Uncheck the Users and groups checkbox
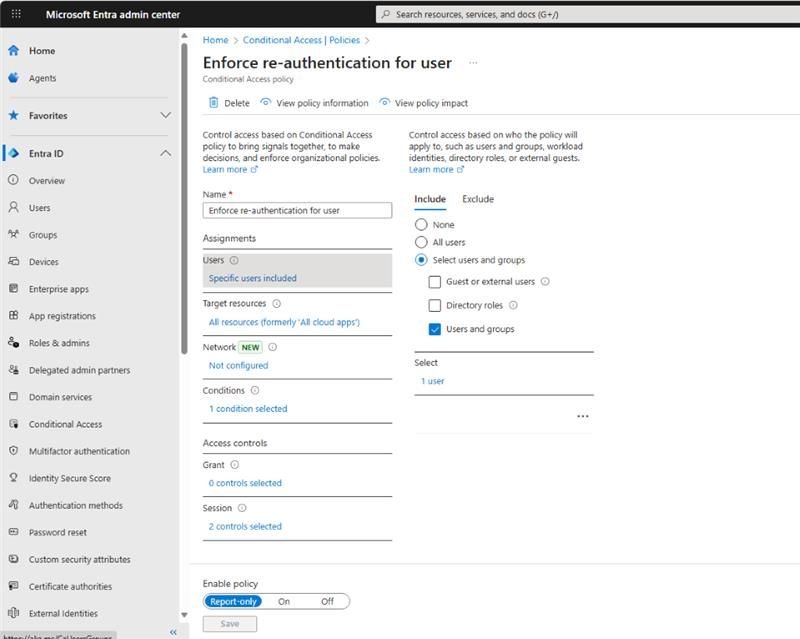This screenshot has width=800, height=639. pos(434,330)
